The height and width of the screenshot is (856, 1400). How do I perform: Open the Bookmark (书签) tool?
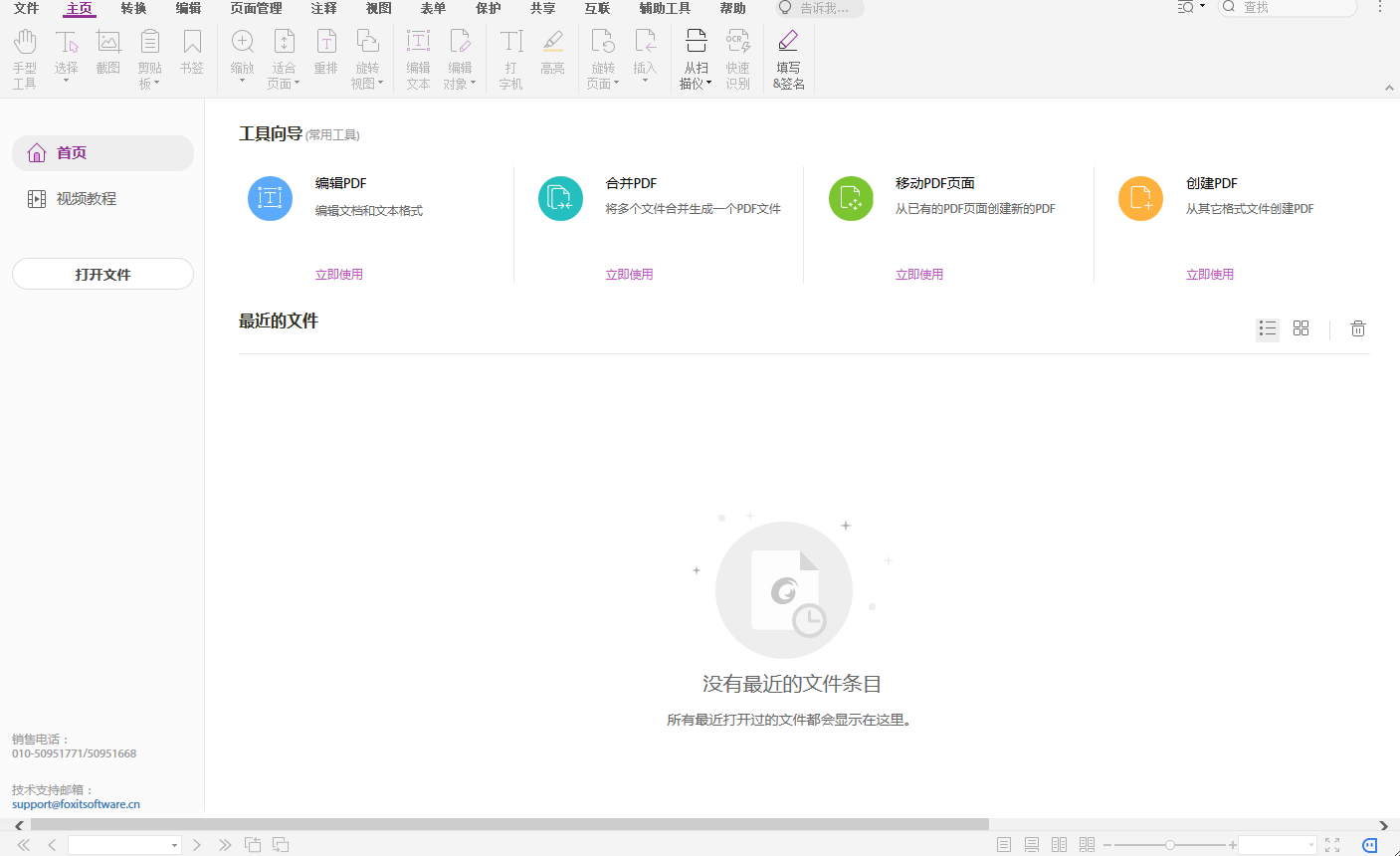pyautogui.click(x=191, y=50)
